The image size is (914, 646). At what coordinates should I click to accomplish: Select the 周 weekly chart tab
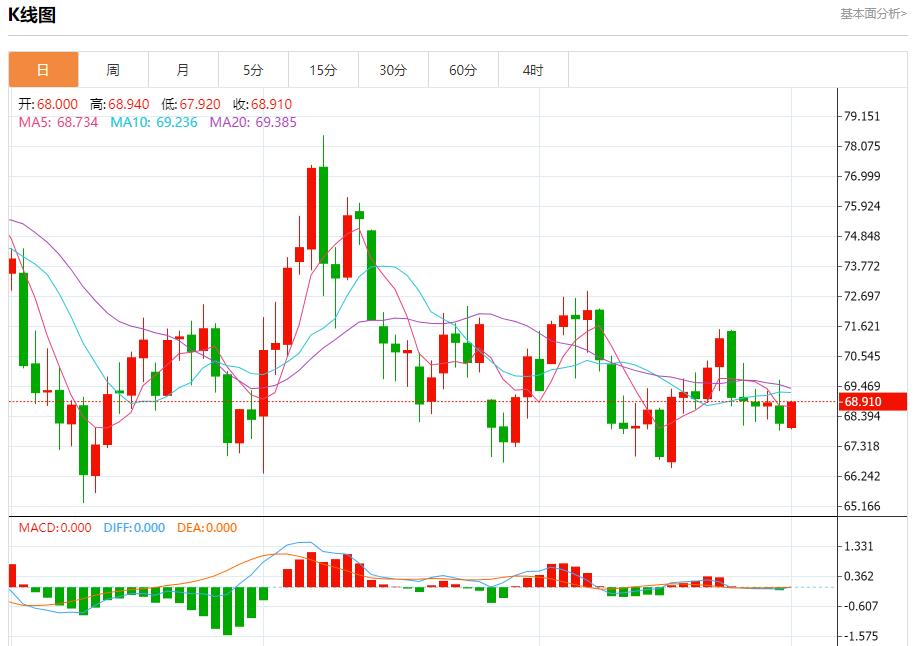[x=113, y=70]
